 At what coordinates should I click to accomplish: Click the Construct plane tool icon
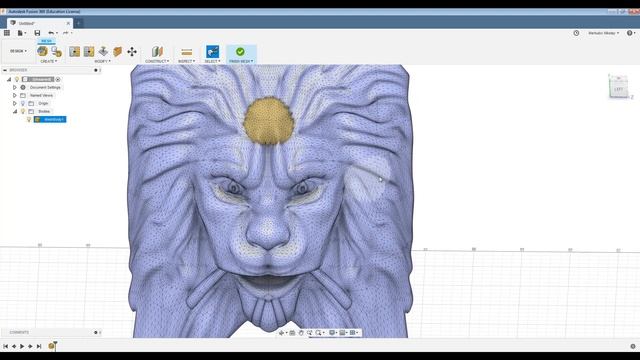[157, 51]
